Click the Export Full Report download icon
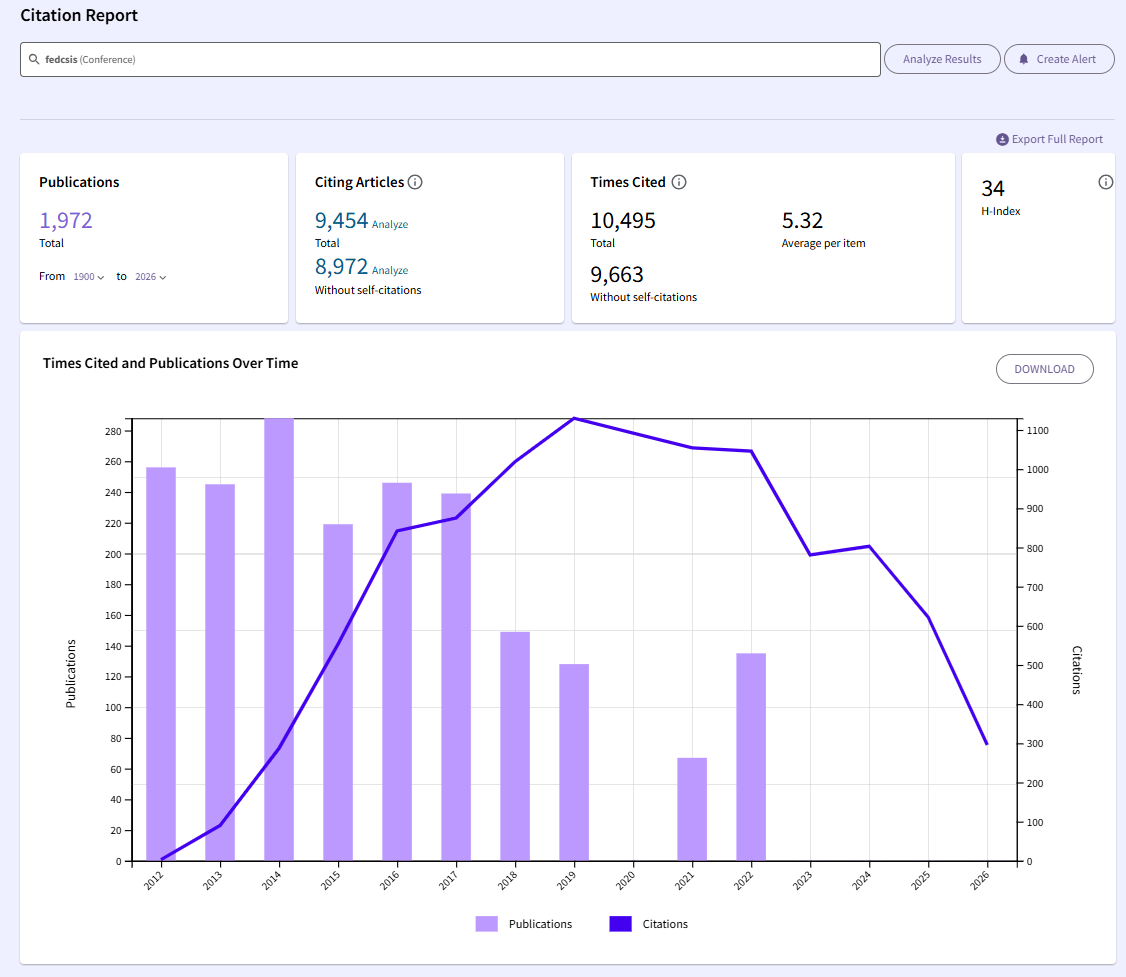Screen dimensions: 1126x977 [x=1002, y=139]
